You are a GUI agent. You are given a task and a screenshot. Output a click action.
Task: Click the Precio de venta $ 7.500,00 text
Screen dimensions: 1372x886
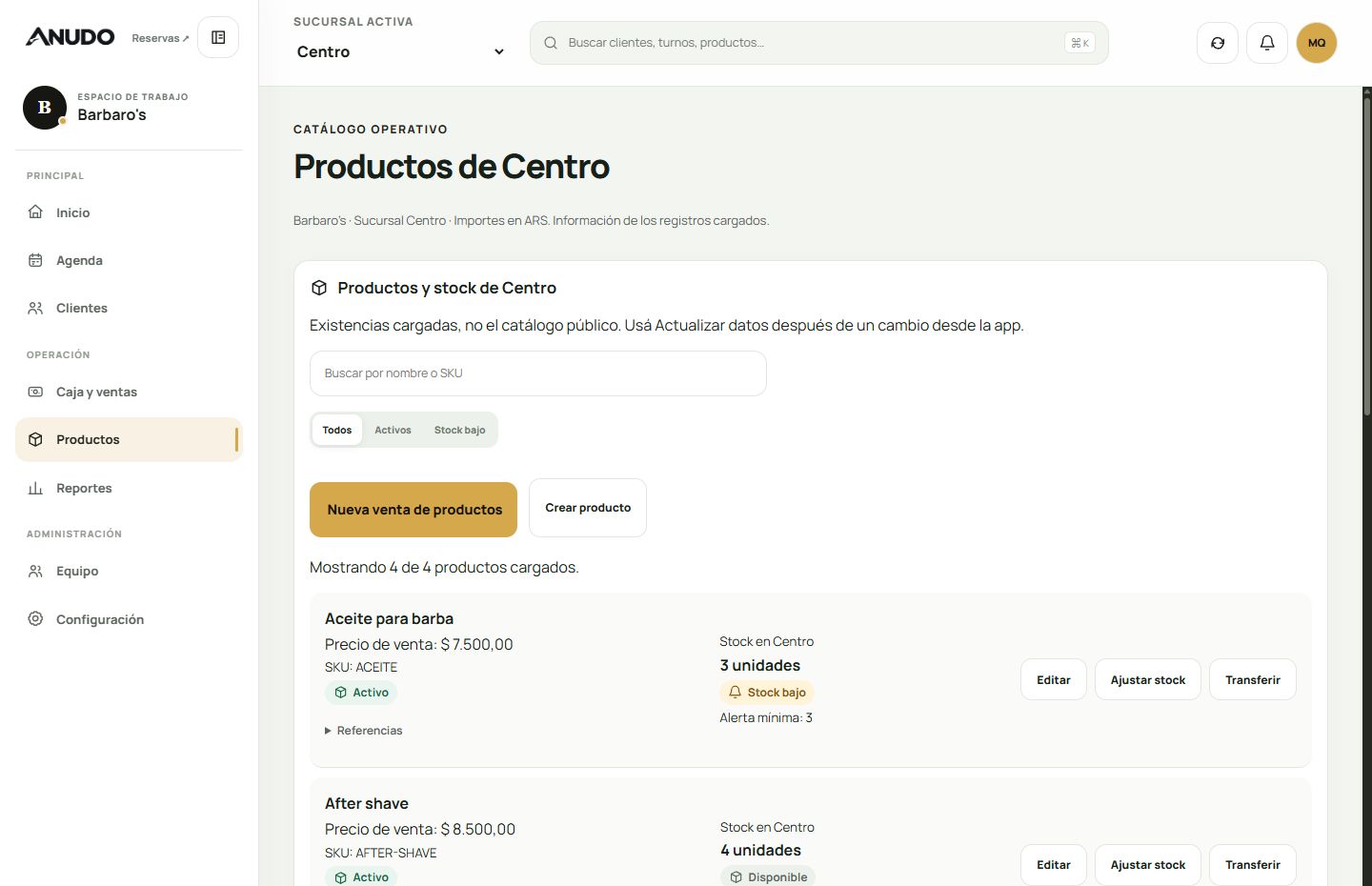click(419, 644)
